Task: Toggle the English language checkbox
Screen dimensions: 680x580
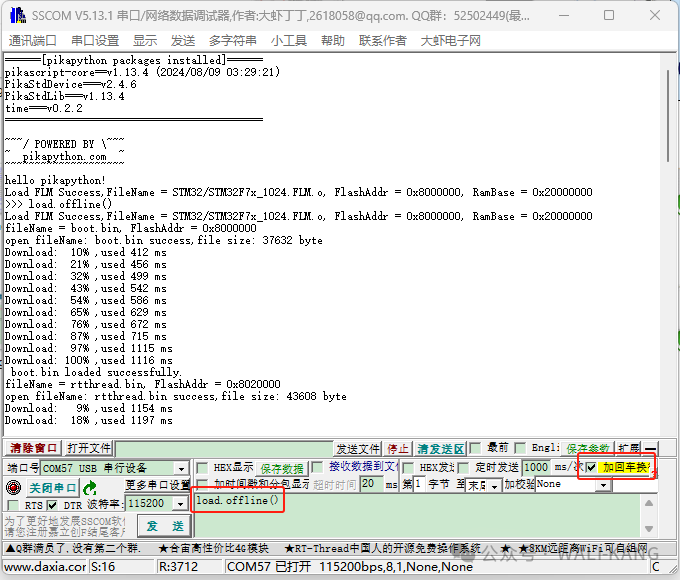Action: point(520,448)
